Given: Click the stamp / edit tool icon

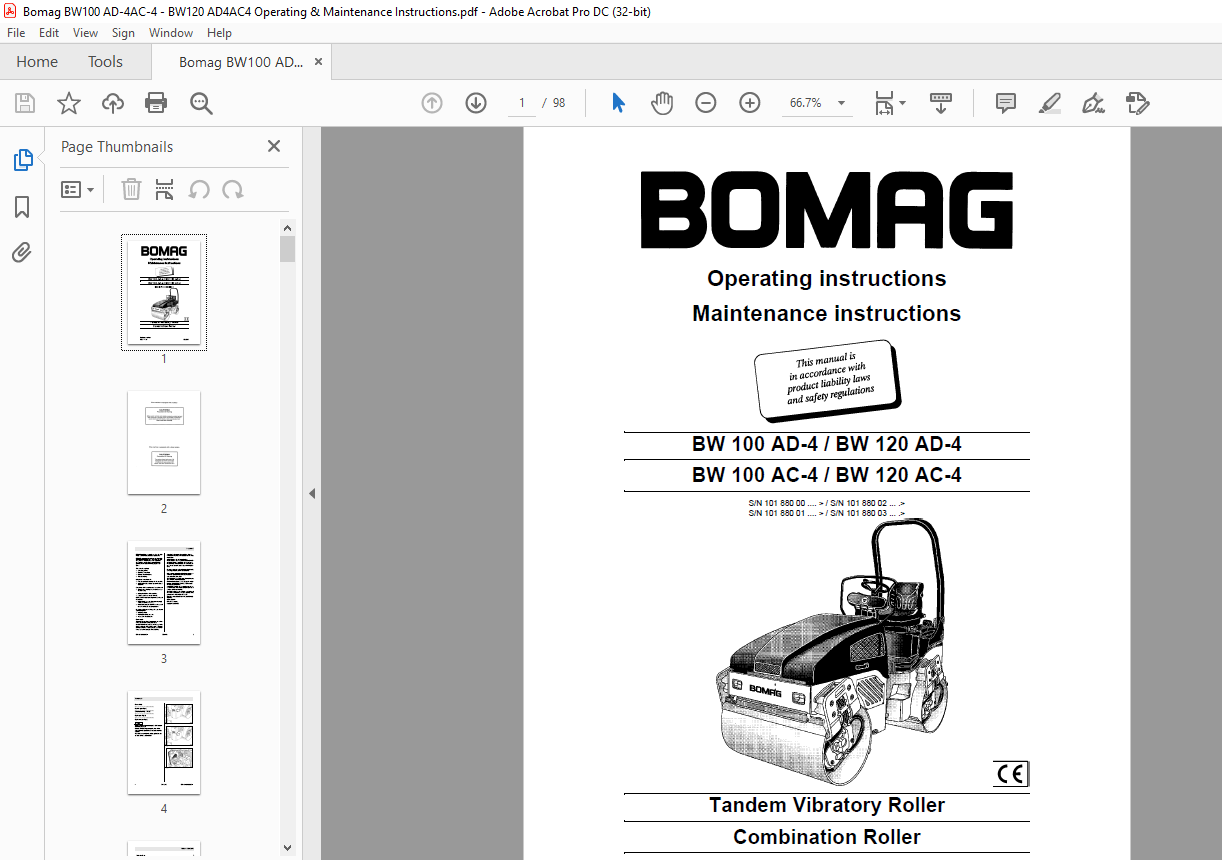Looking at the screenshot, I should [1137, 103].
